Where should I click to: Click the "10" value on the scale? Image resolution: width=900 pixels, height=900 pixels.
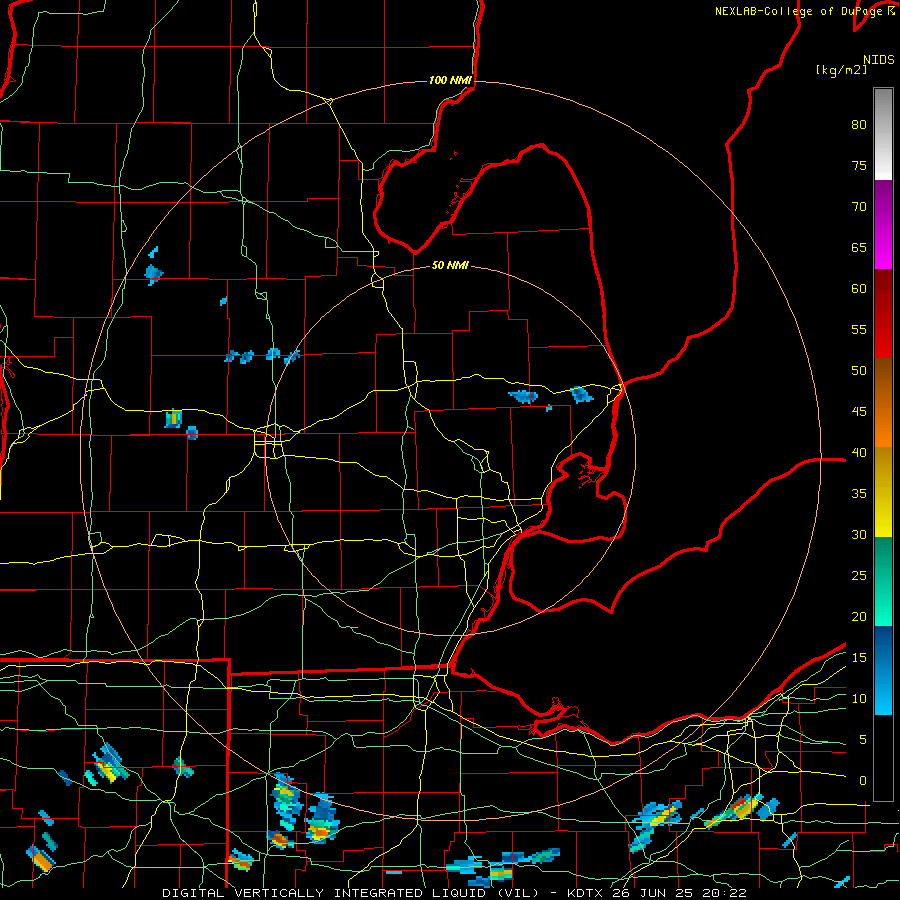(x=859, y=699)
